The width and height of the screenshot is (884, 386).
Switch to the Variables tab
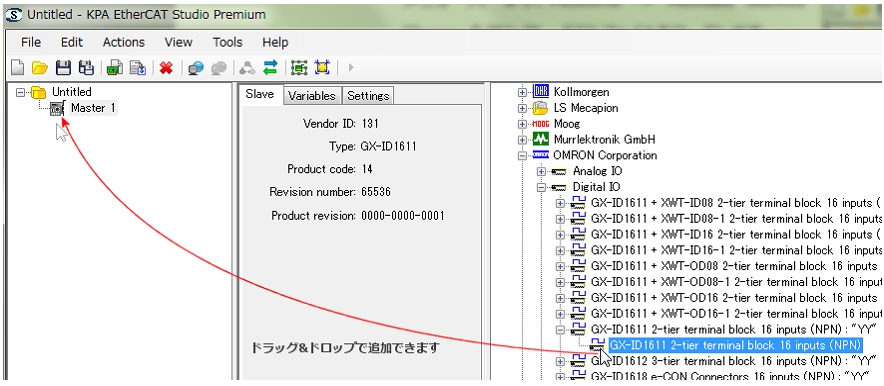[312, 96]
